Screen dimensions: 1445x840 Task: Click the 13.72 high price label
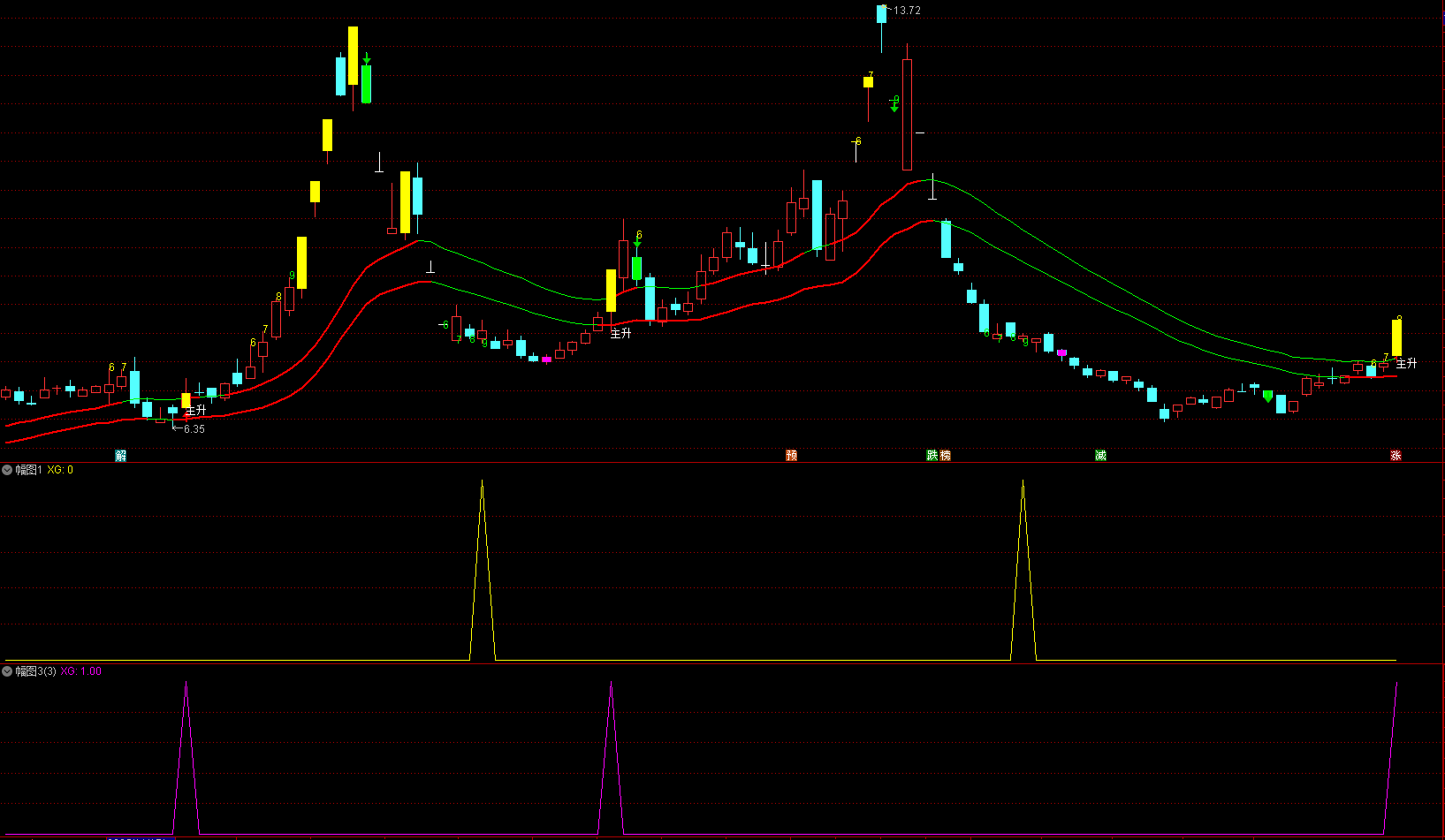907,11
